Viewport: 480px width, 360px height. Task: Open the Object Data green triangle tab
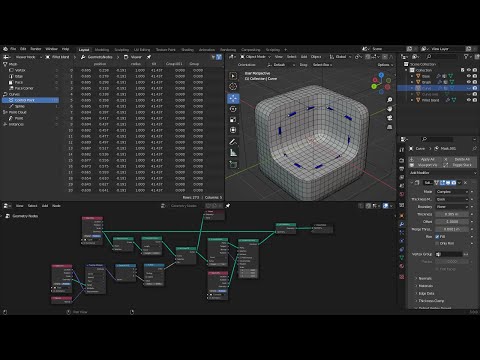point(402,258)
